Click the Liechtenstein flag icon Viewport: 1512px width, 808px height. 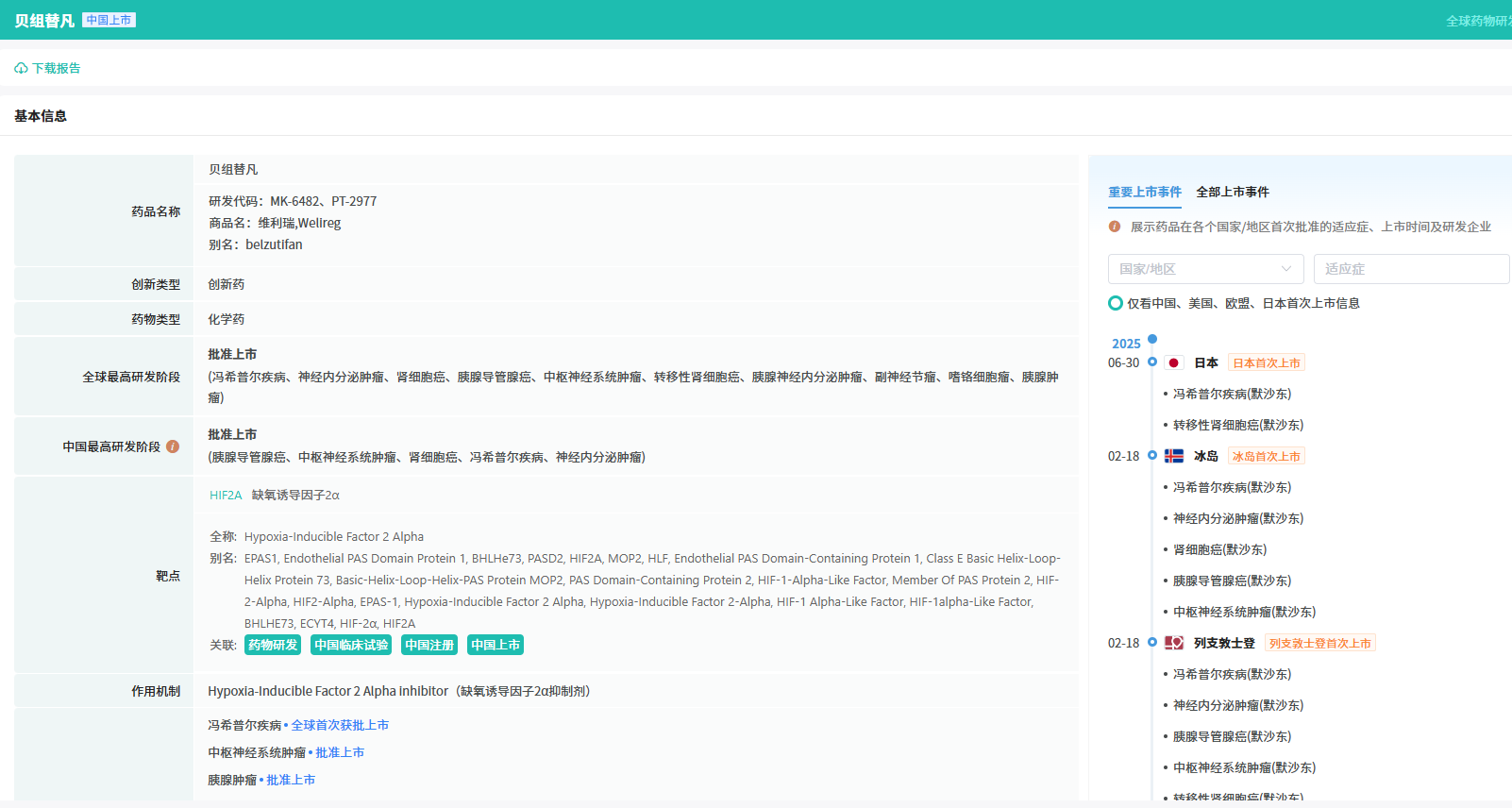tap(1173, 644)
